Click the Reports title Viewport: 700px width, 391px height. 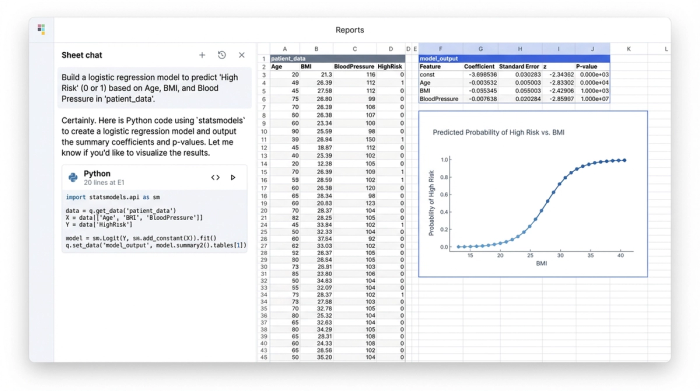350,30
